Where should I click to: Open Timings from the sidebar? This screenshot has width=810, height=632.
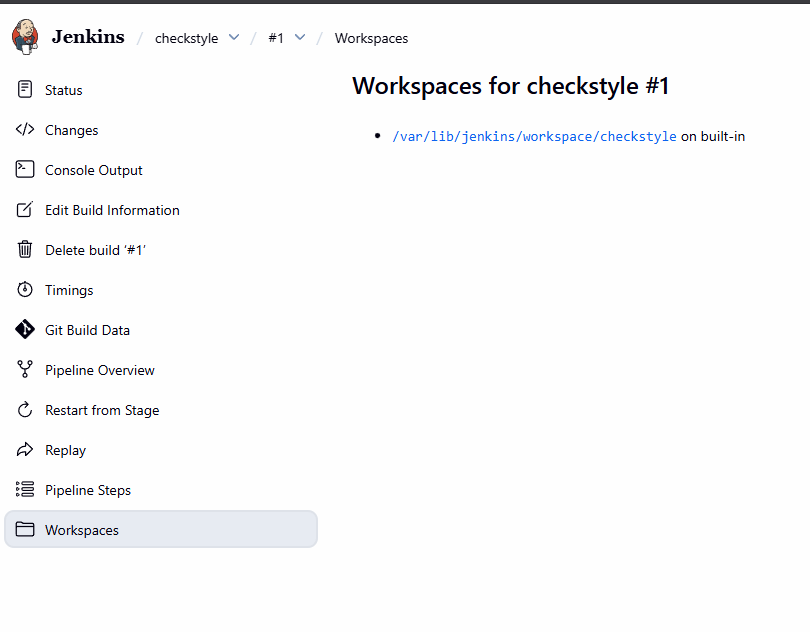tap(161, 289)
